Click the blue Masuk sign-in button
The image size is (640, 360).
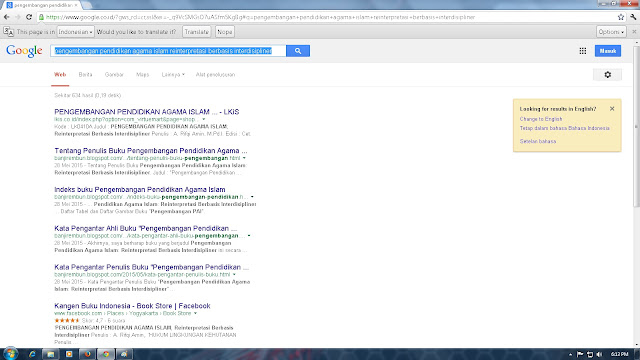point(608,51)
